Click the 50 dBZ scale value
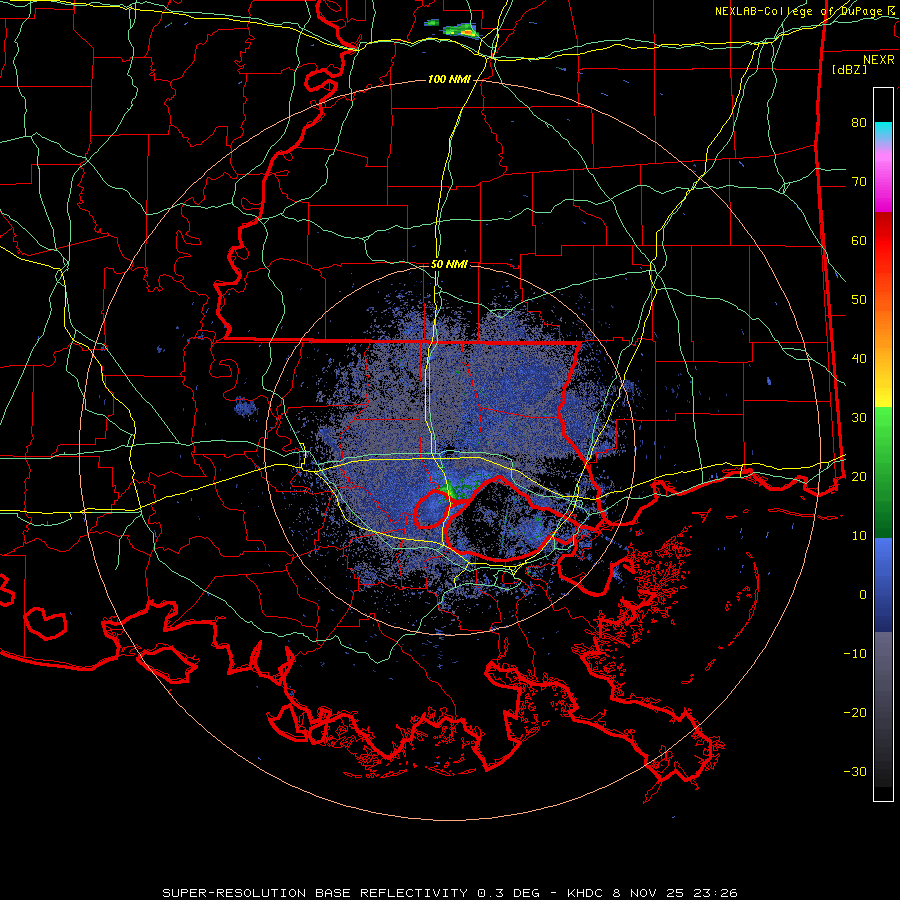900x900 pixels. point(859,300)
